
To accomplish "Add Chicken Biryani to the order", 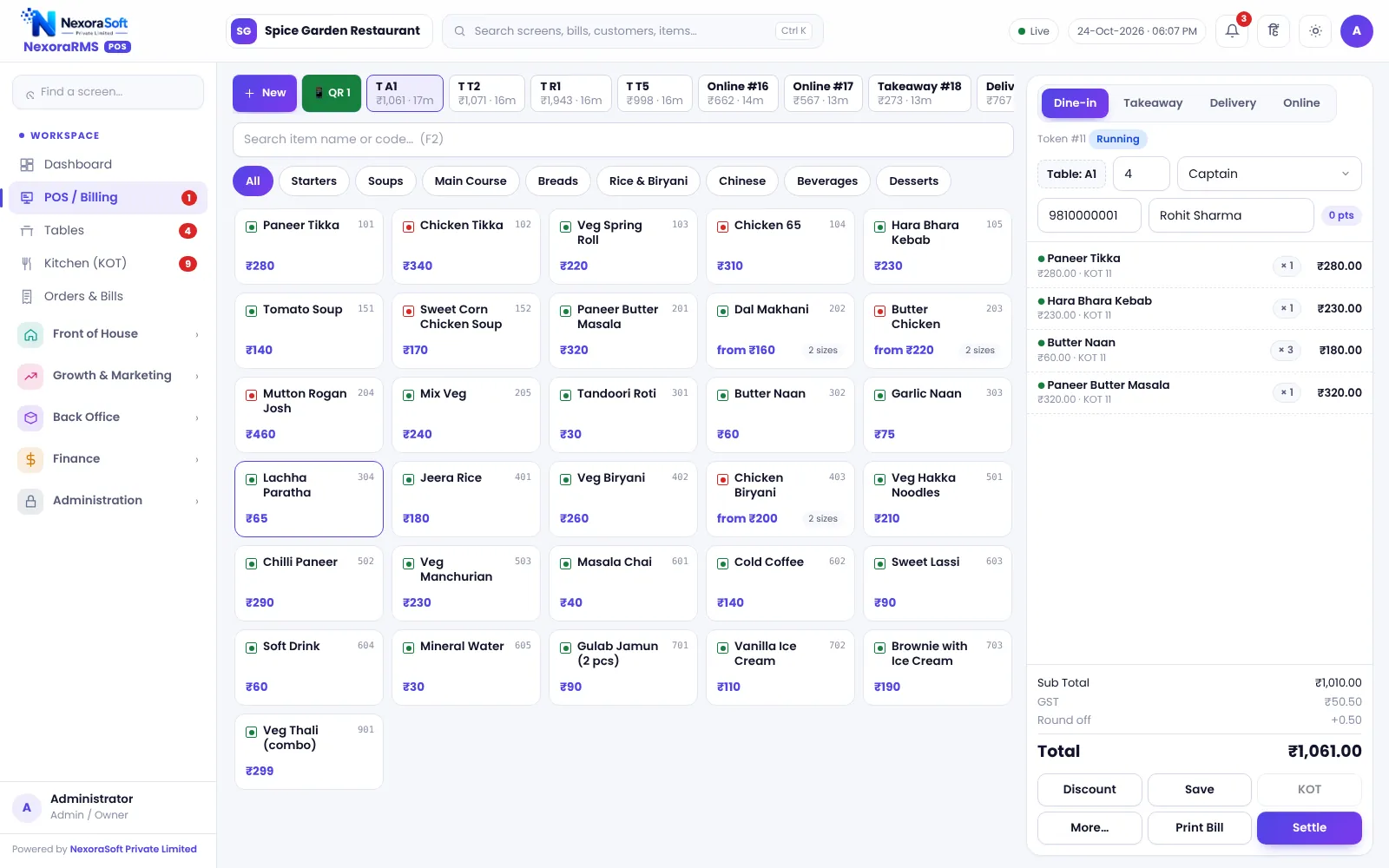I will click(780, 499).
